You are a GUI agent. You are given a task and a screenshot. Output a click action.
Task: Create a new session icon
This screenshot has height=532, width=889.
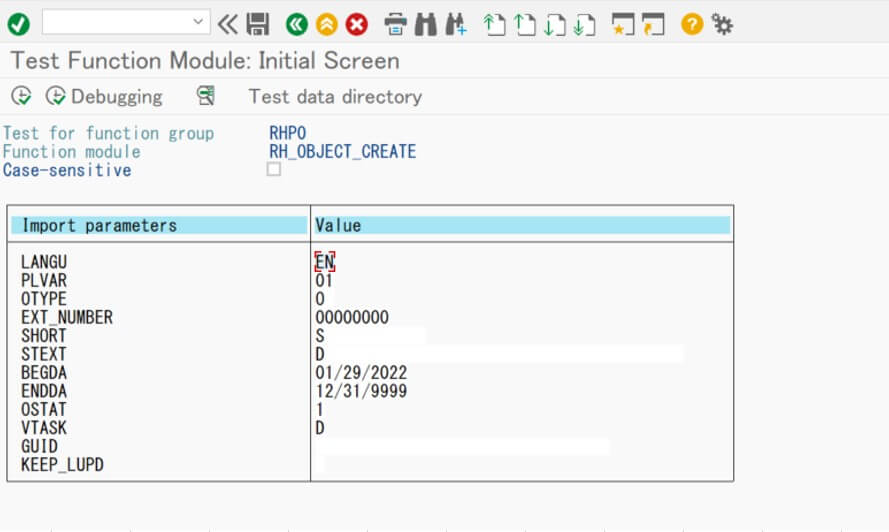coord(623,24)
